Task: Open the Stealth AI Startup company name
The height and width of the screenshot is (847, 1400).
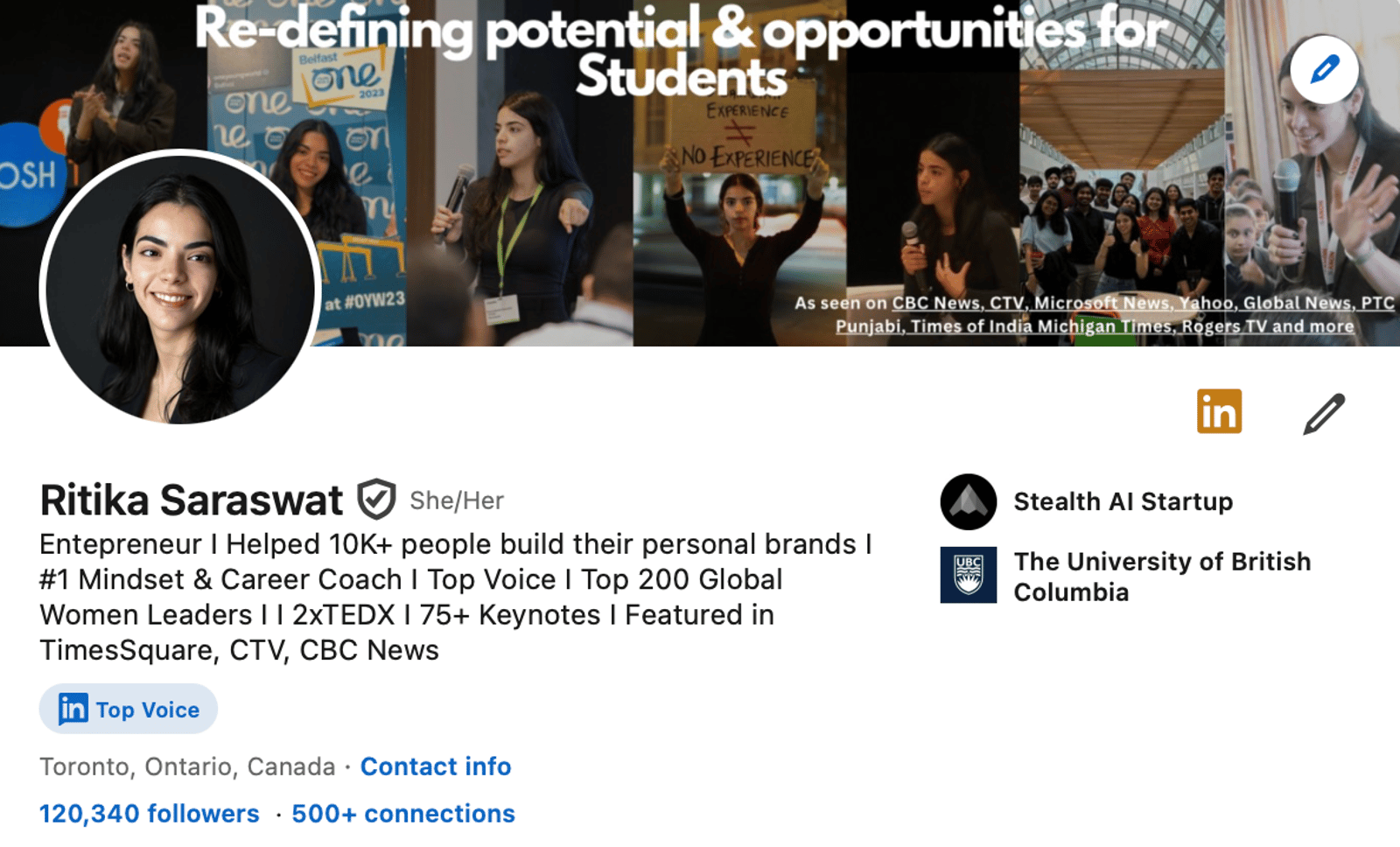Action: [1123, 501]
